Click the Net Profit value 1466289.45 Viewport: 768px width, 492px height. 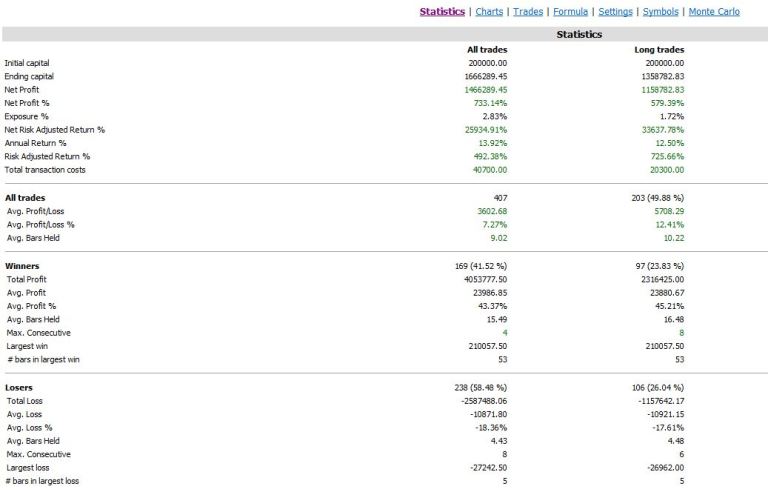pos(485,90)
